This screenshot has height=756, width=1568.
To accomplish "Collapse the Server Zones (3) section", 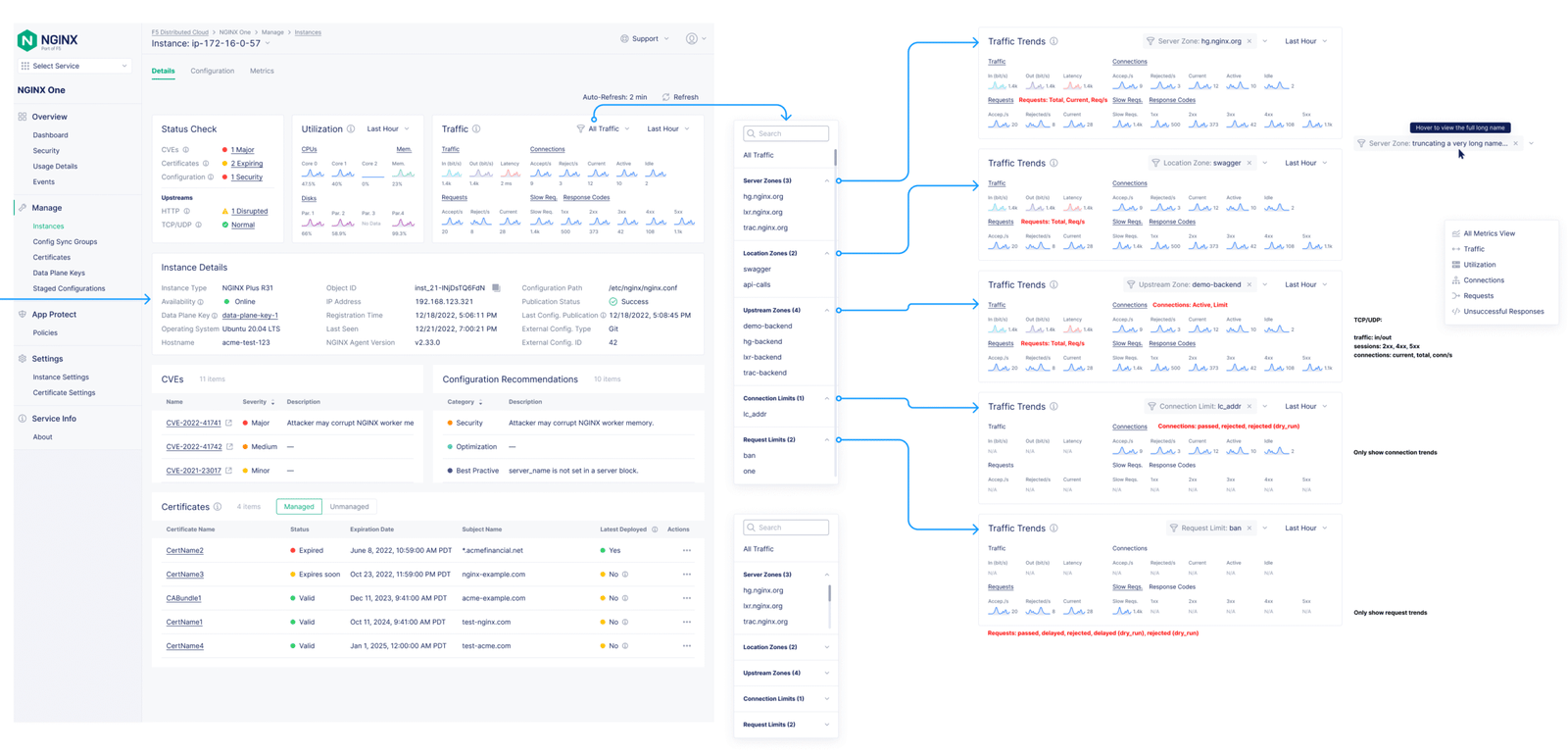I will [x=826, y=180].
